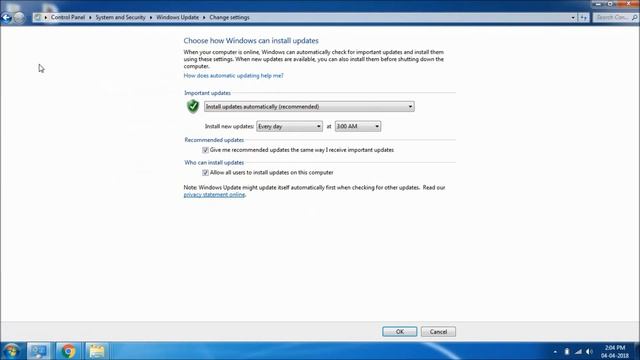
Task: Open How does automatic updating help me link
Action: (233, 76)
